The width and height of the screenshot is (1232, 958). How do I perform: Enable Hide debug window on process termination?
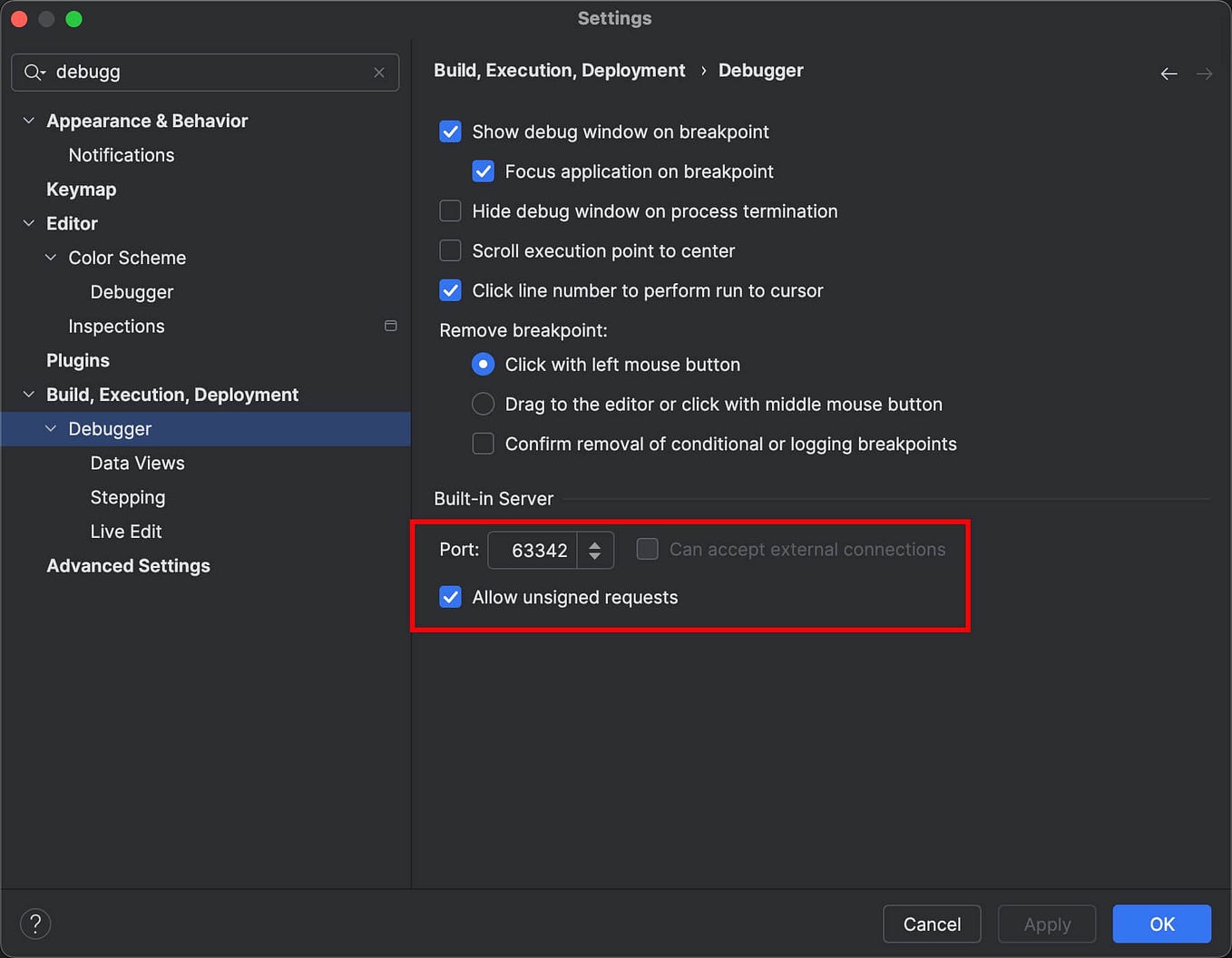(x=450, y=211)
